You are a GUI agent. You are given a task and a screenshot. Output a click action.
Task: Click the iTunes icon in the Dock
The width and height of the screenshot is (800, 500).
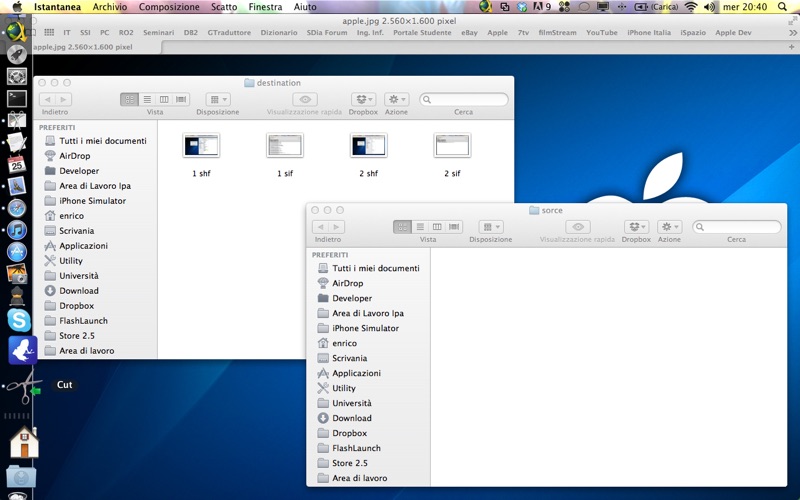17,230
